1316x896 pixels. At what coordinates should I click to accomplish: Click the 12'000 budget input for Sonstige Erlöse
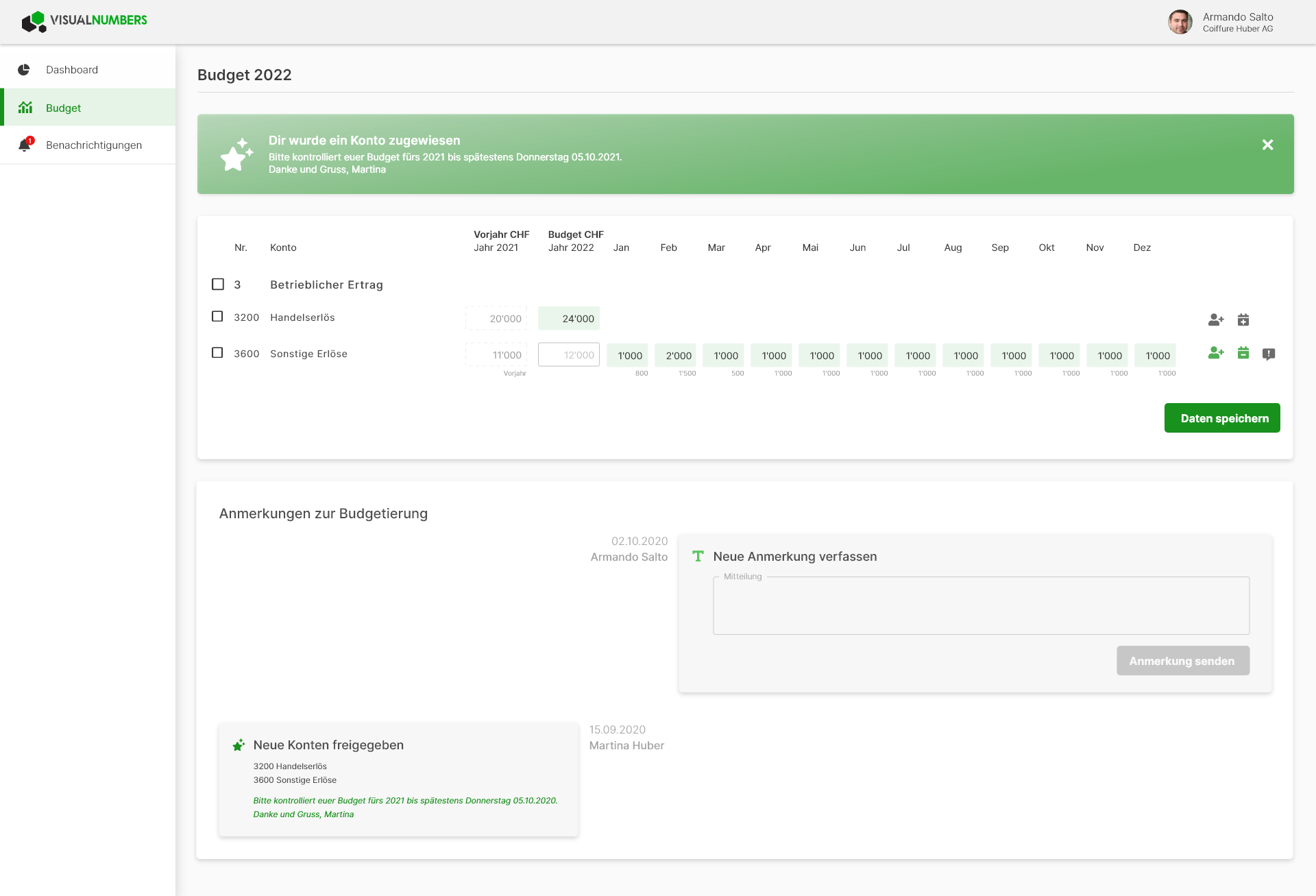tap(569, 355)
